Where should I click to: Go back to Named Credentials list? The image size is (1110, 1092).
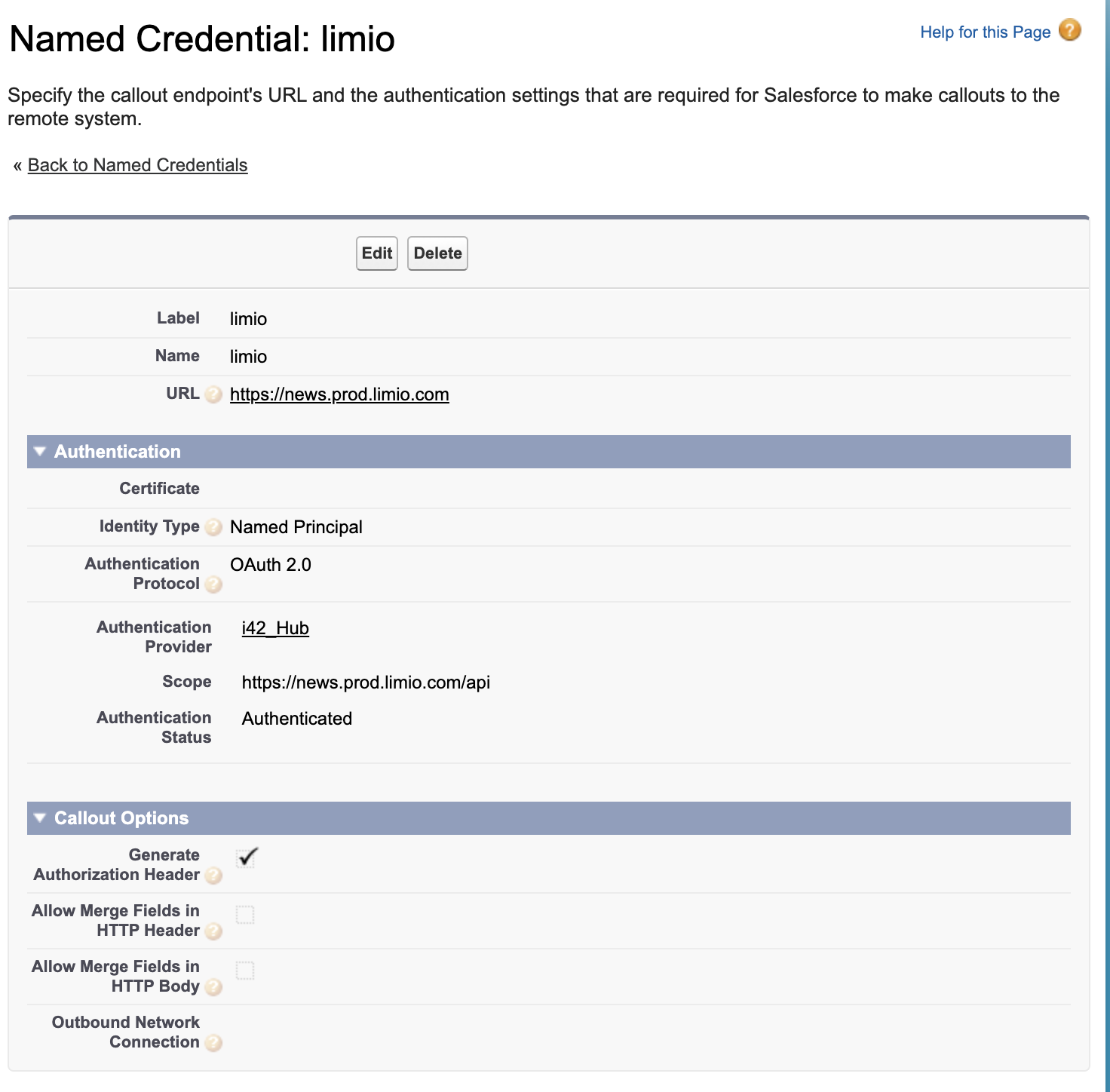point(137,165)
